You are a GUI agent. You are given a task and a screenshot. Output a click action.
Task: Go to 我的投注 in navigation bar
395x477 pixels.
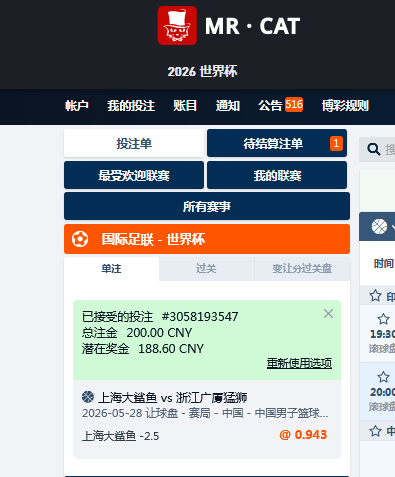(x=131, y=106)
